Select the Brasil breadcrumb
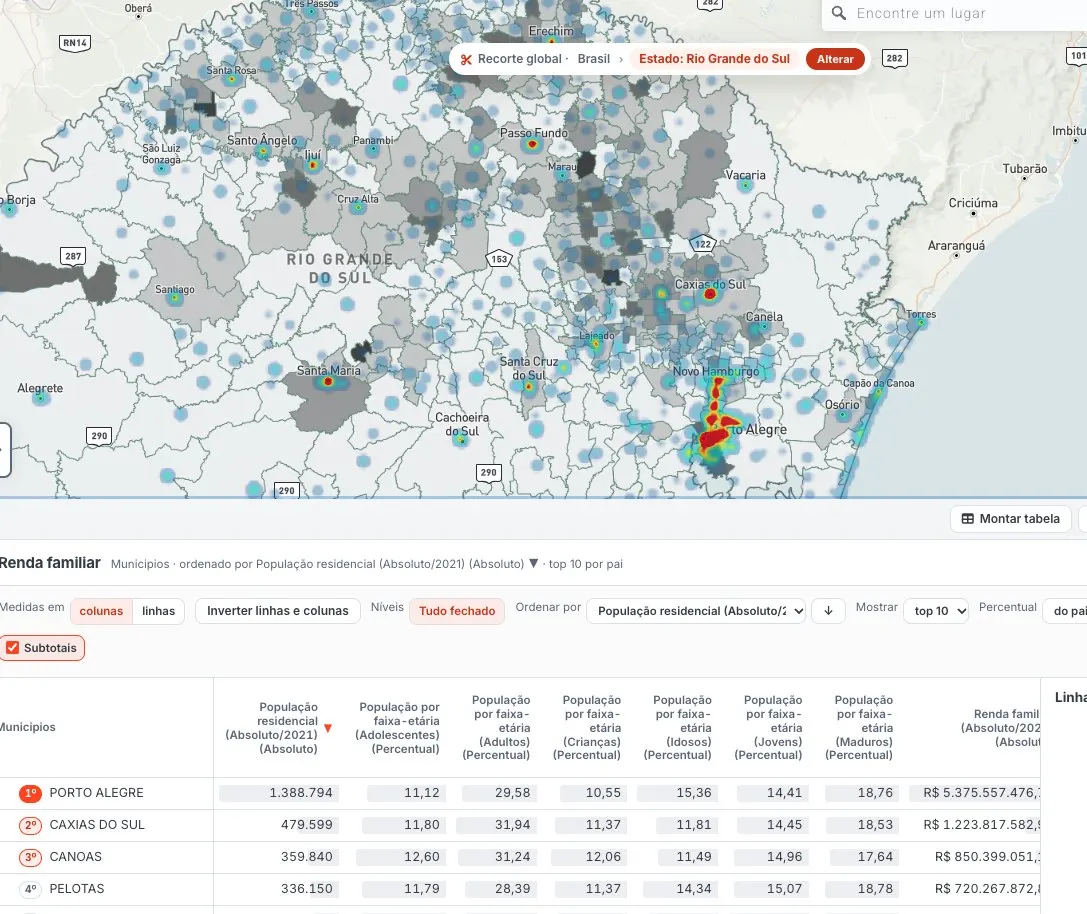Screen dimensions: 1087x914 [x=593, y=59]
